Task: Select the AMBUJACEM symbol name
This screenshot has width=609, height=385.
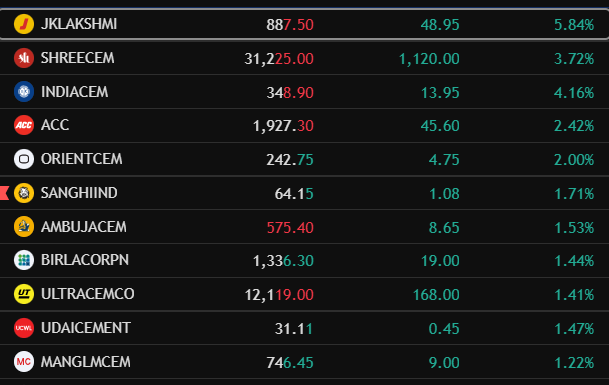Action: point(84,226)
